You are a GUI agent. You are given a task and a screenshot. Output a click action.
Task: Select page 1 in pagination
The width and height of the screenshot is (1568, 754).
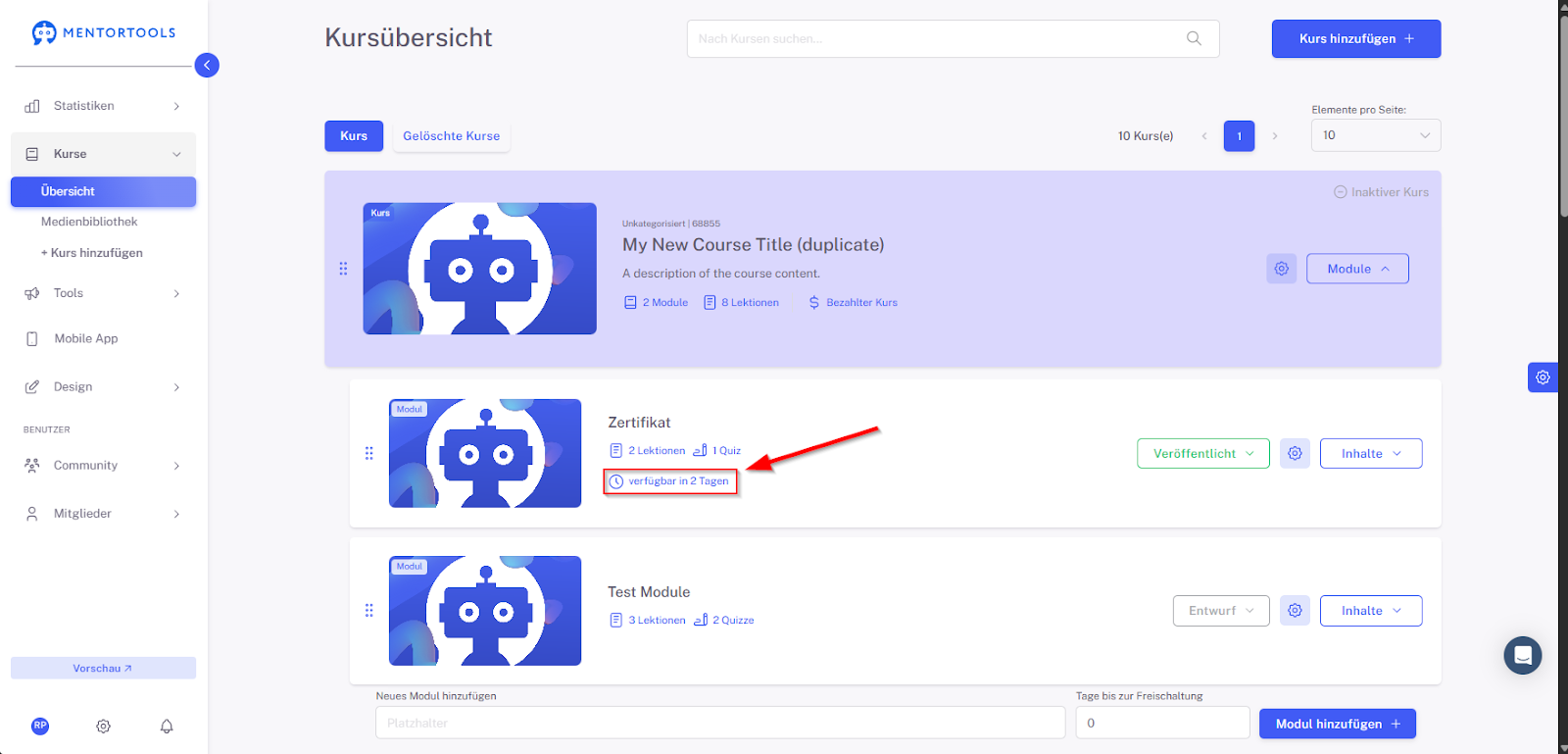point(1239,136)
